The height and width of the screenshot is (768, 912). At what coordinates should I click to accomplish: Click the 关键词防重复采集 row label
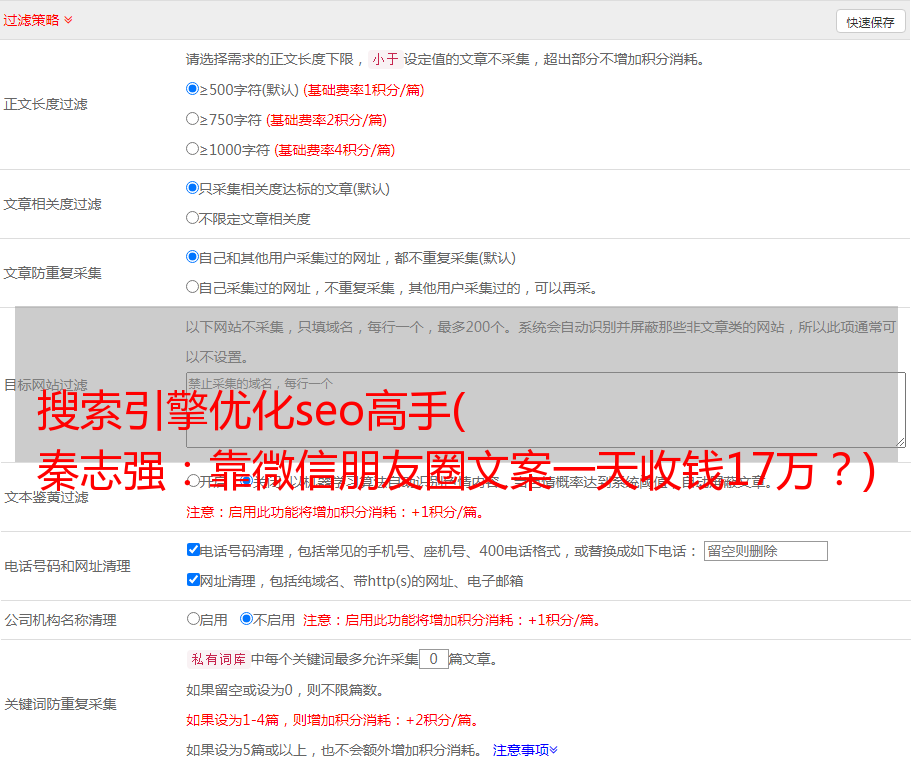pyautogui.click(x=60, y=704)
